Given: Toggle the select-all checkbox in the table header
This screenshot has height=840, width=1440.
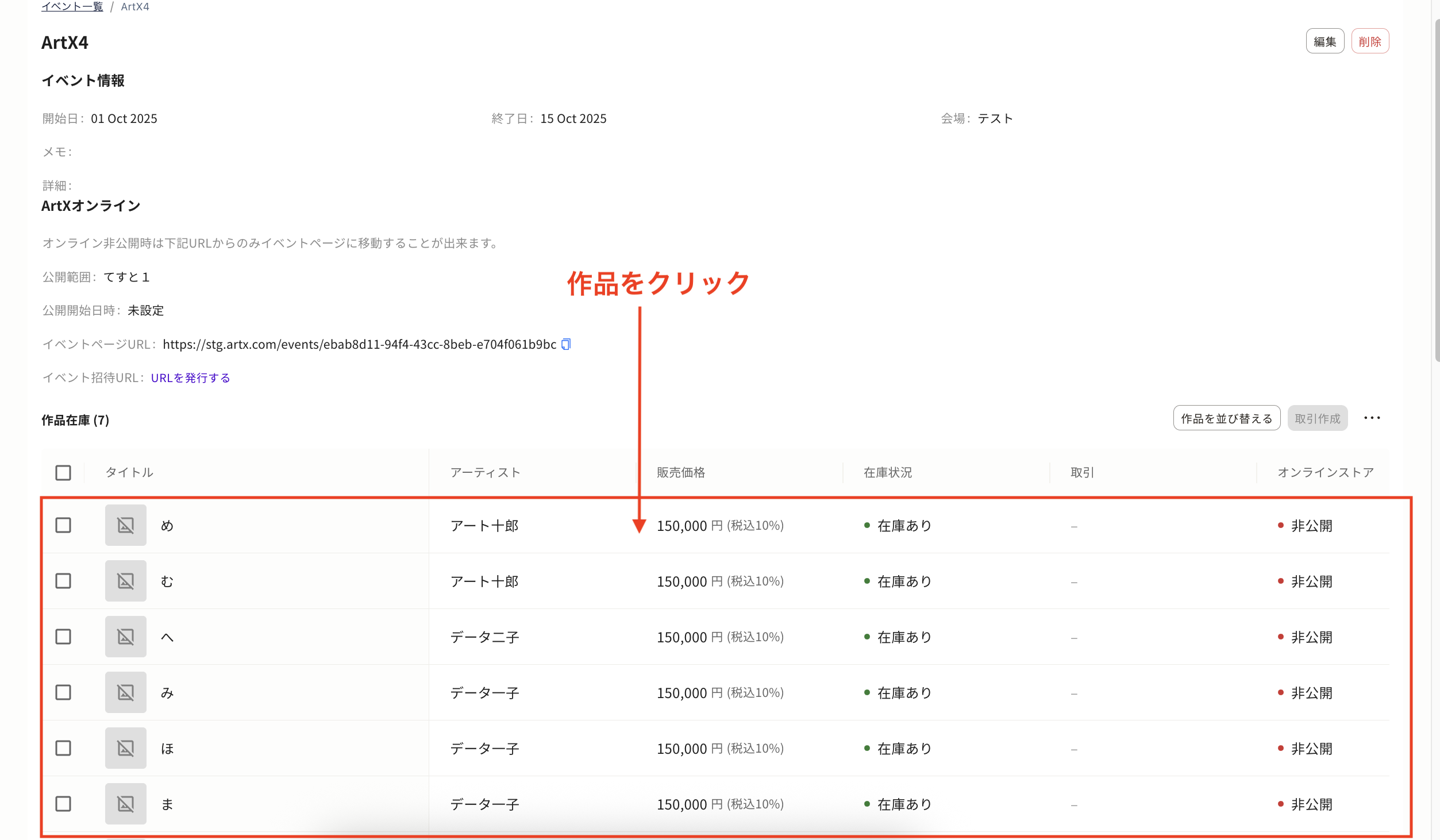Looking at the screenshot, I should [x=63, y=472].
